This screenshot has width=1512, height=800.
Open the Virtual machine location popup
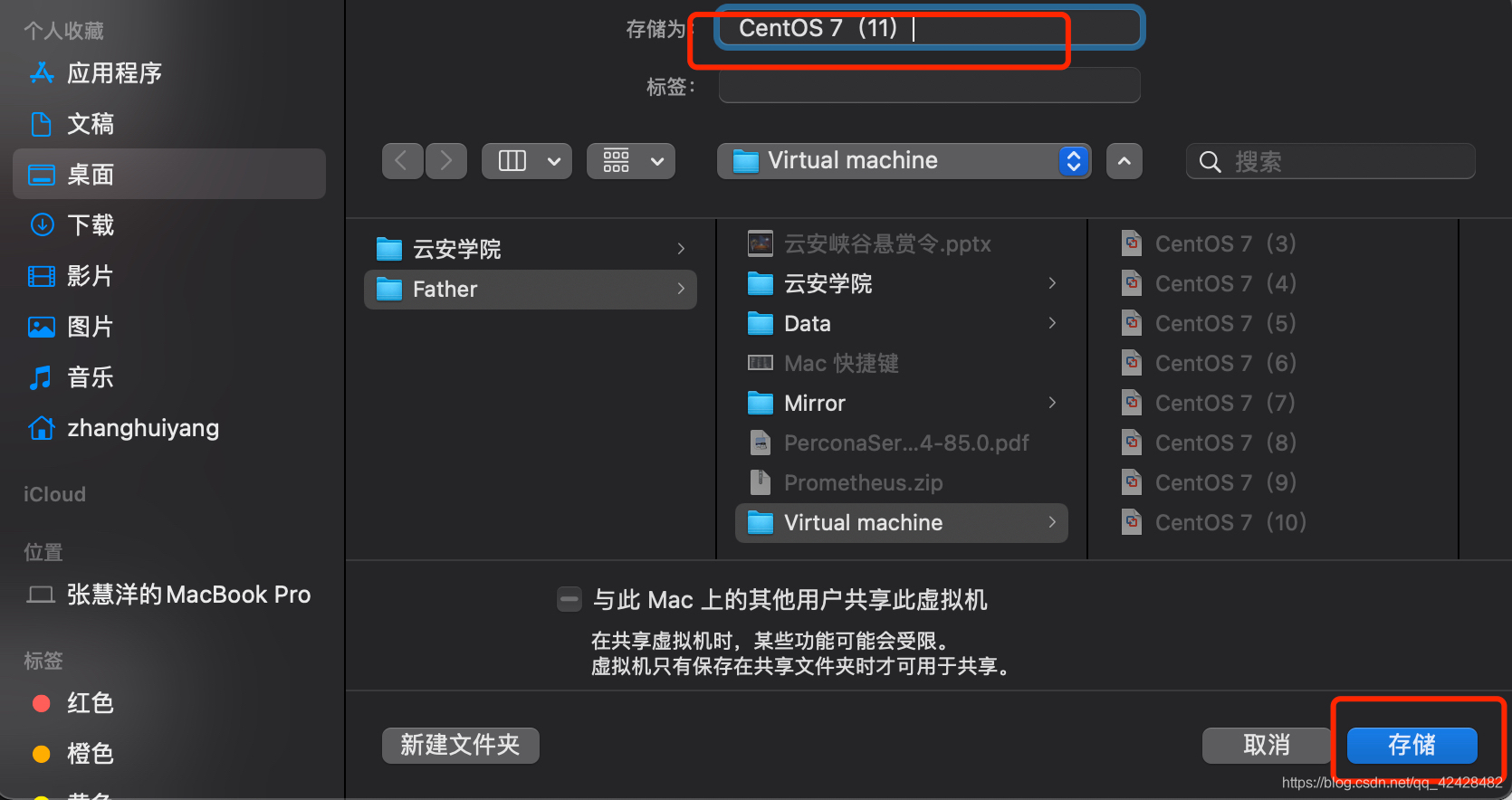[x=904, y=161]
